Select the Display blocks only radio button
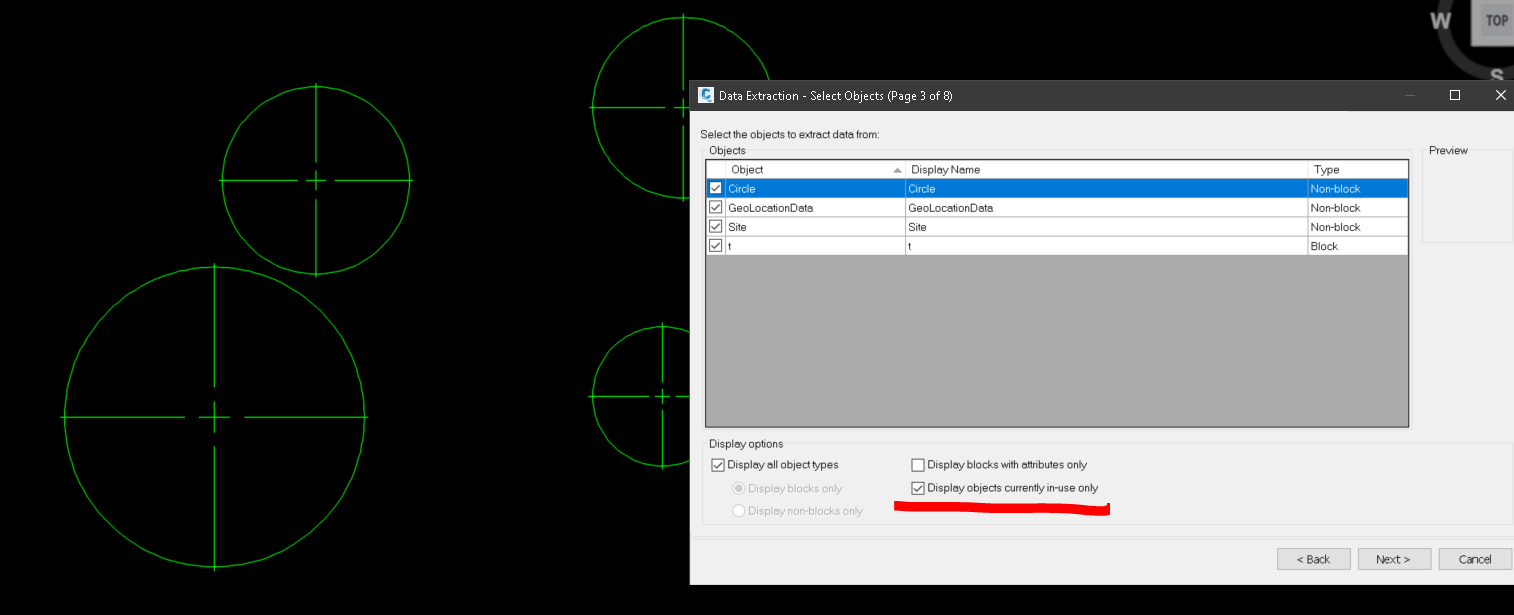Image resolution: width=1514 pixels, height=615 pixels. click(738, 487)
